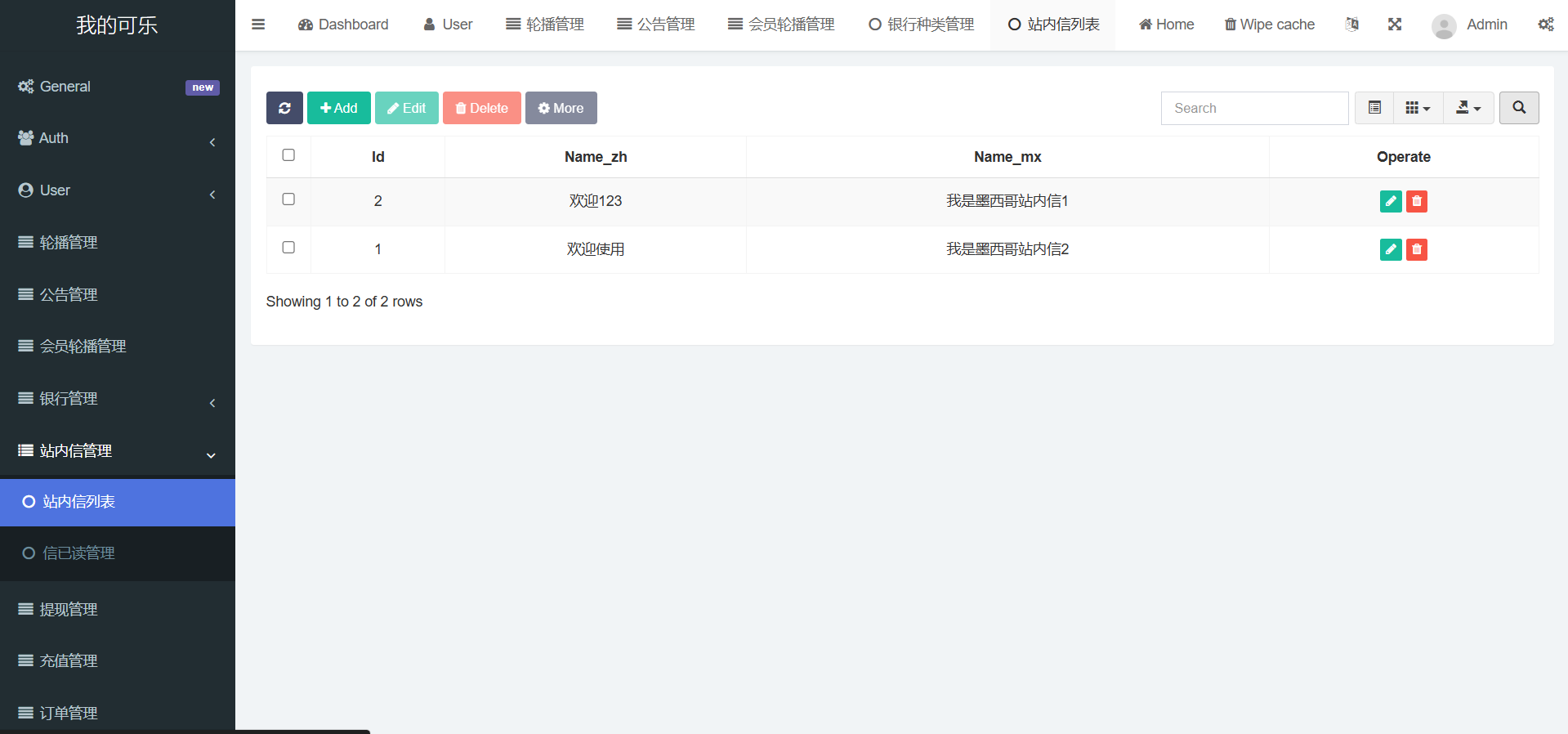Click the green edit icon for row 2

coord(1390,201)
